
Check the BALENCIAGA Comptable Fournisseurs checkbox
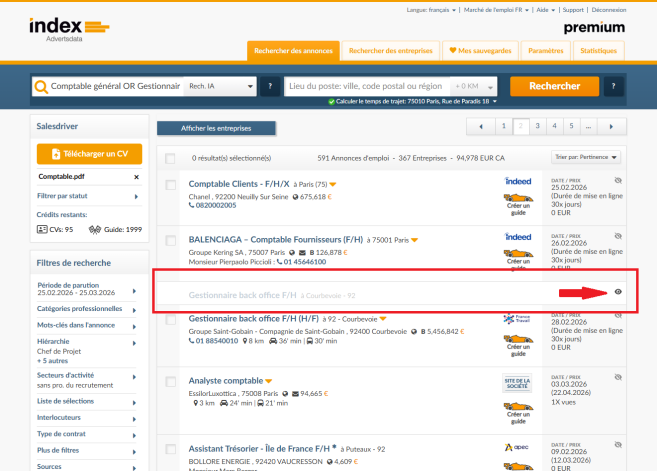[171, 241]
